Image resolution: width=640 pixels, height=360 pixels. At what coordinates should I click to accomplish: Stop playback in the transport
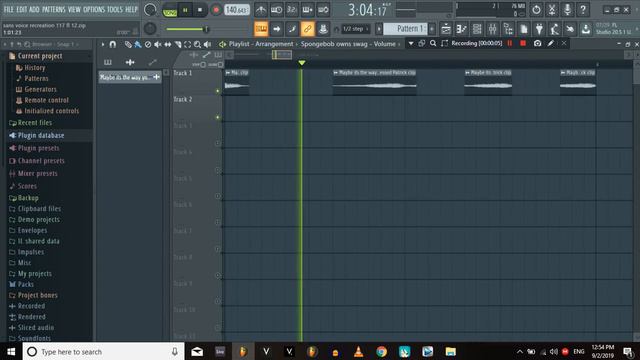coord(200,10)
